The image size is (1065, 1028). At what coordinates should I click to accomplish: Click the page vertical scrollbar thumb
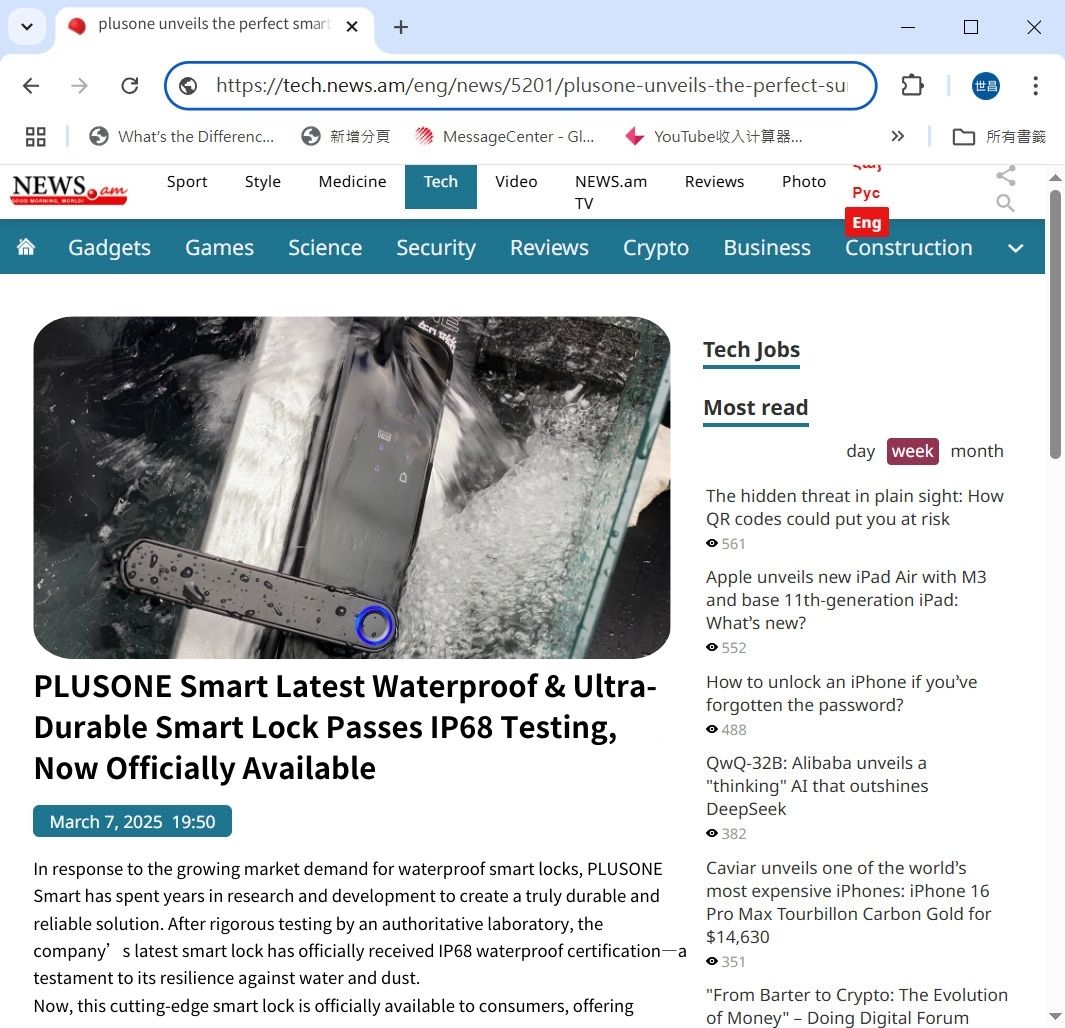[1055, 325]
